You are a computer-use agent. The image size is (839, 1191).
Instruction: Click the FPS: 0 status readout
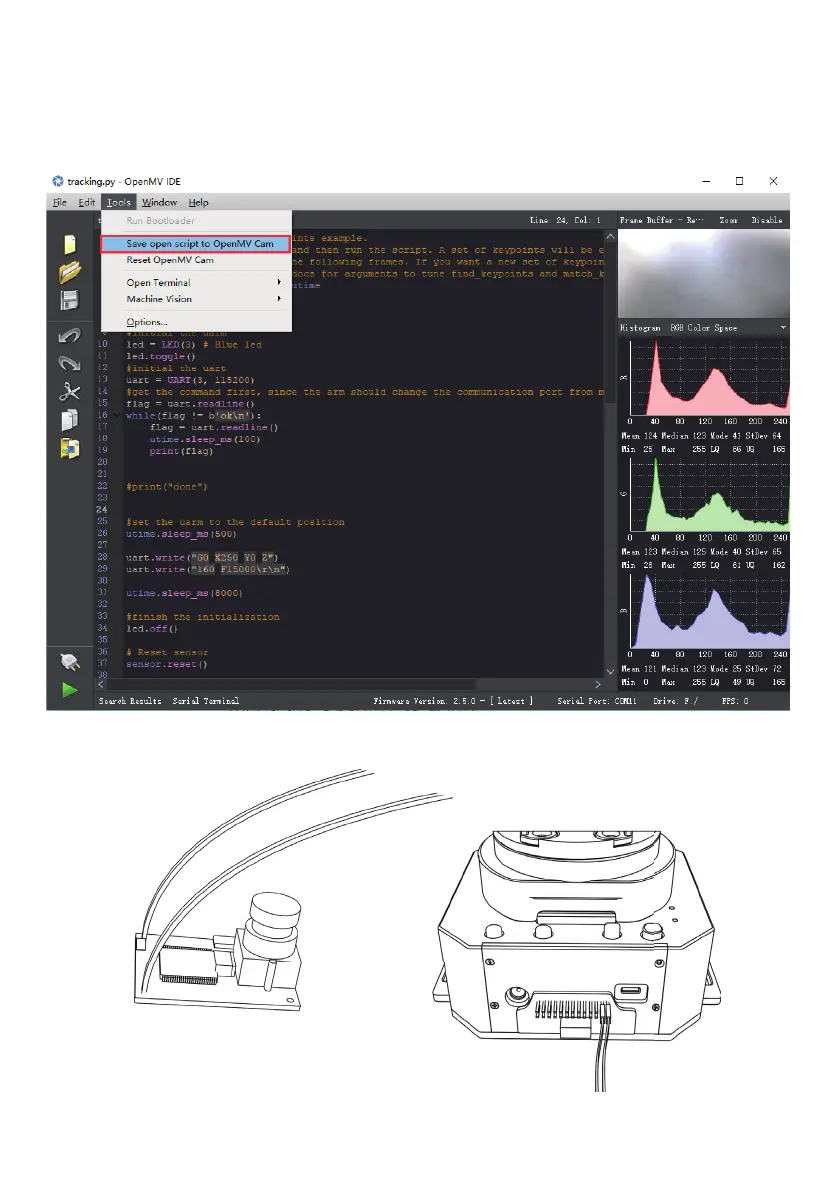[x=735, y=701]
